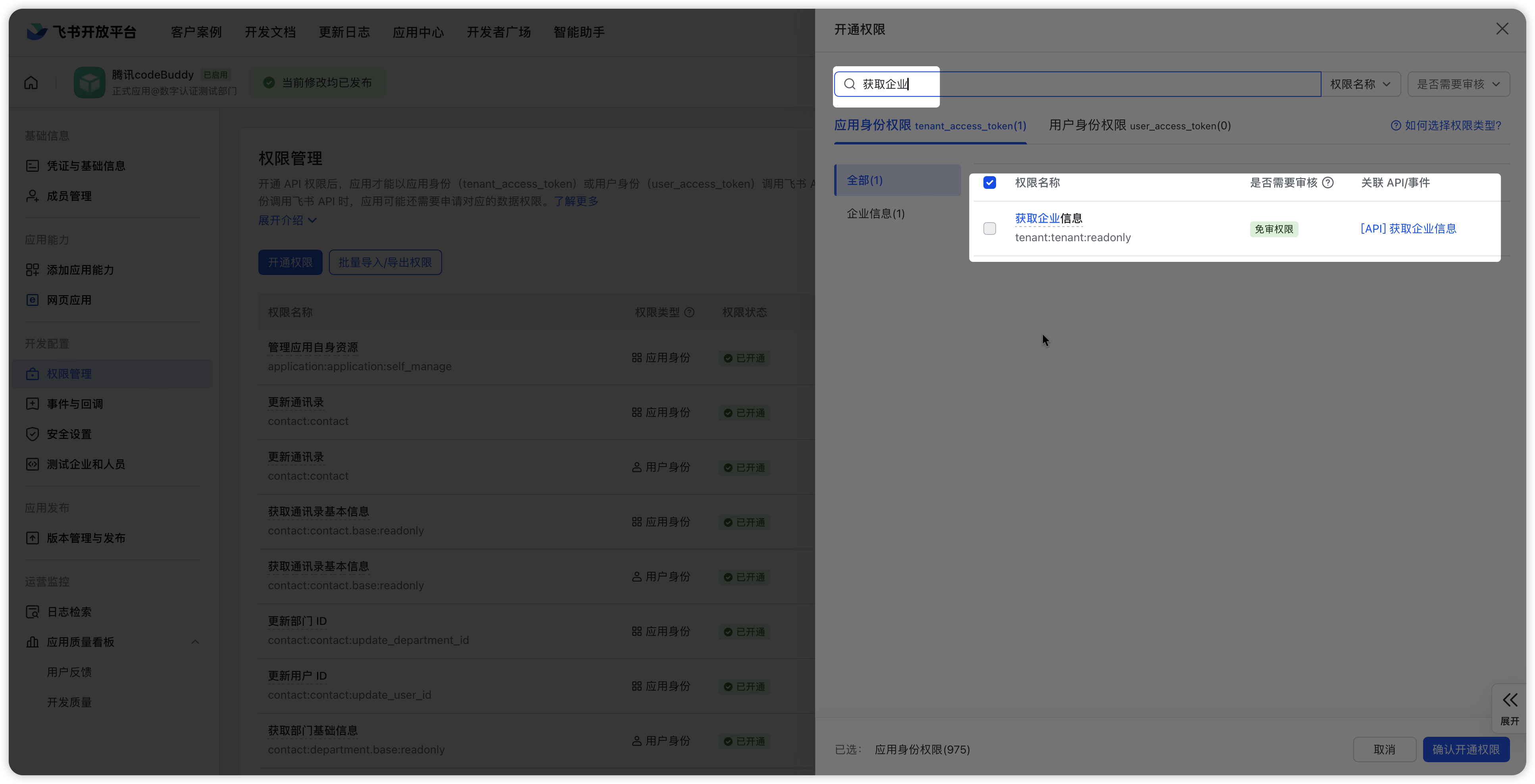Open the [API] 获取企业信息 link
This screenshot has height=784, width=1535.
[1408, 229]
